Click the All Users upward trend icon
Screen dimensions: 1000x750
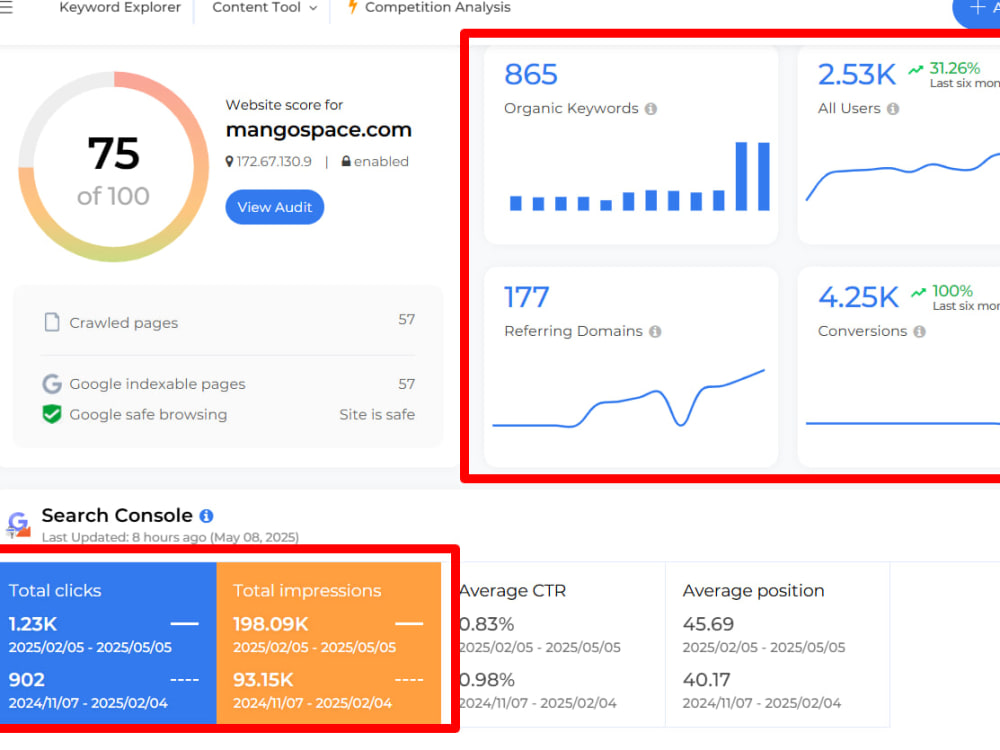click(x=916, y=70)
